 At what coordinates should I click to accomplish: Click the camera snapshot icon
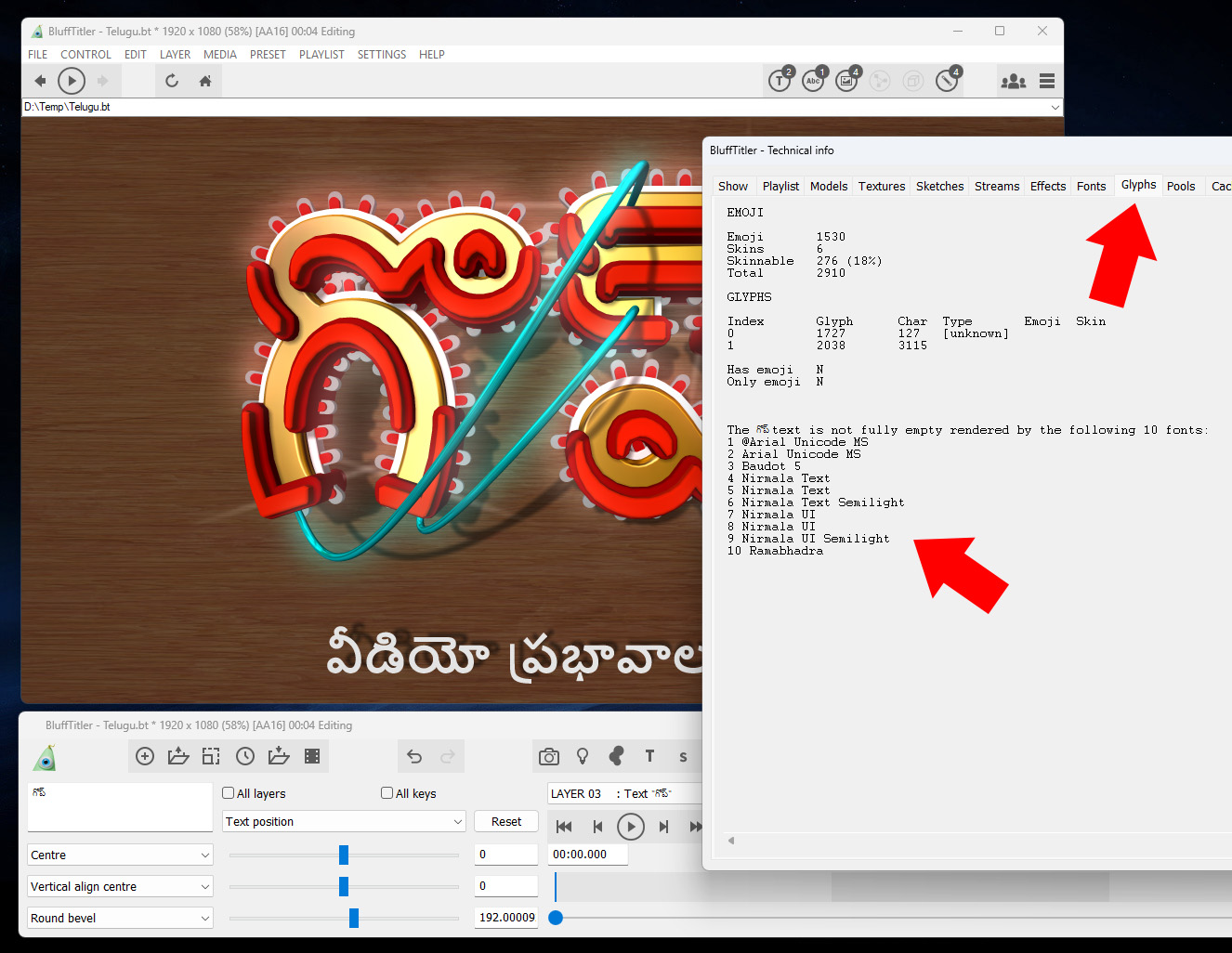[x=549, y=756]
